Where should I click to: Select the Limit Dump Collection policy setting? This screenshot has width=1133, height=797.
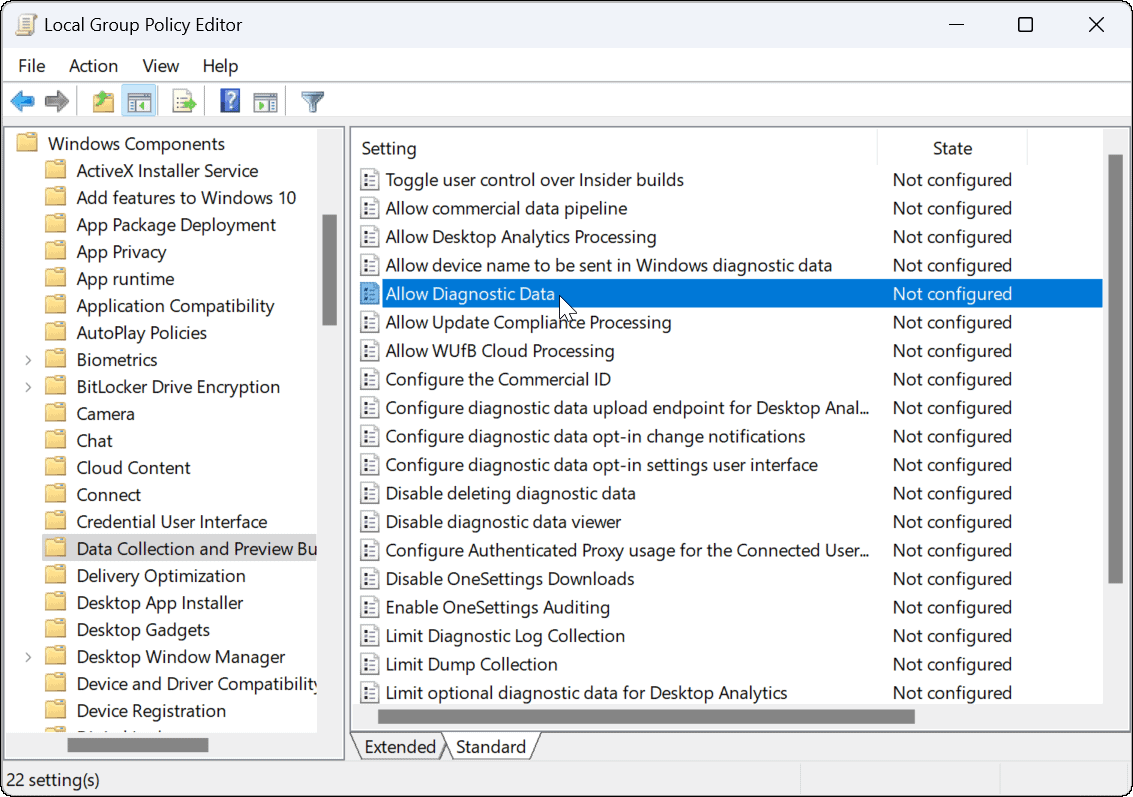(471, 664)
